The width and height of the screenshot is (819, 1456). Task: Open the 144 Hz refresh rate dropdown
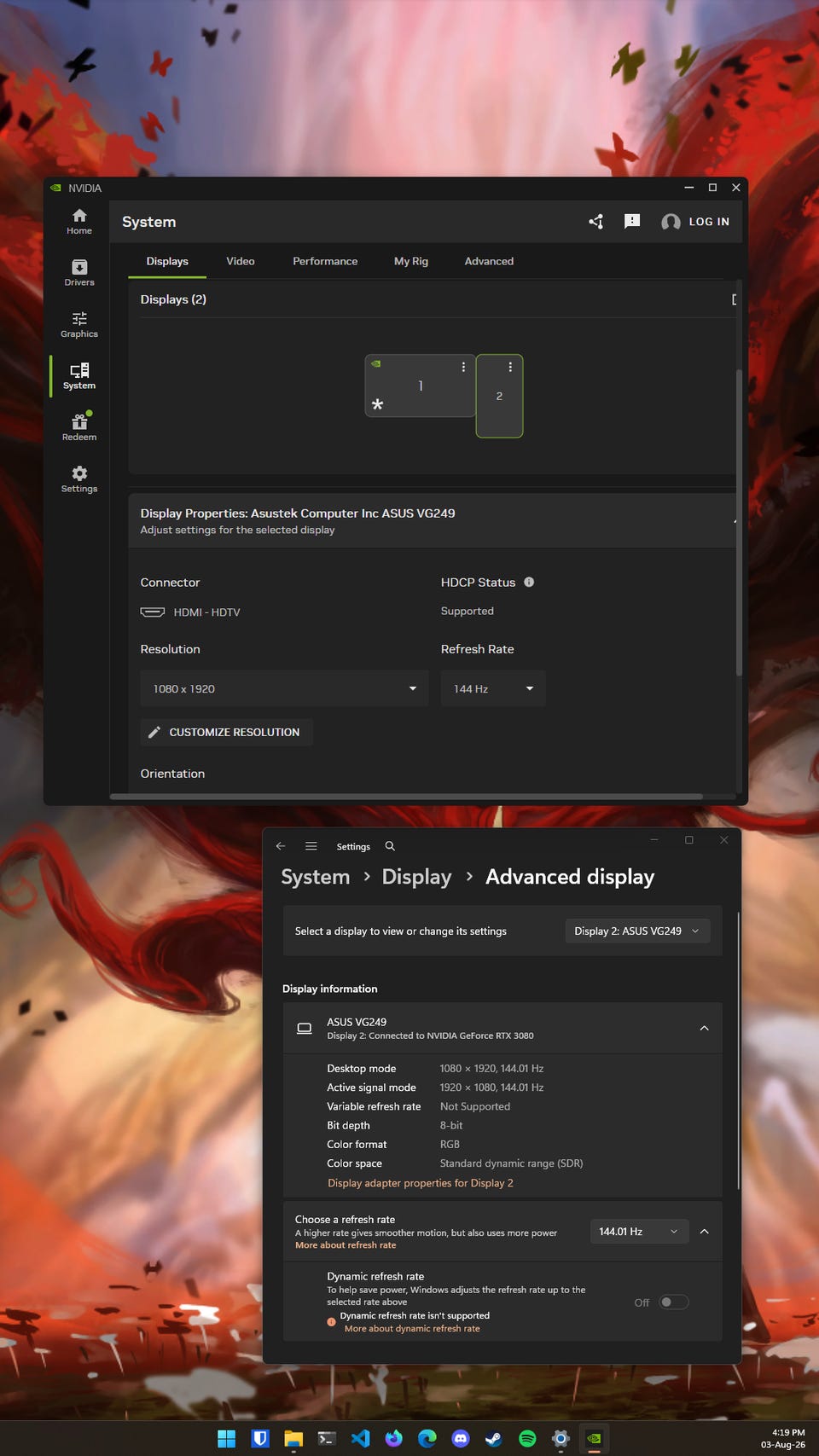tap(493, 688)
